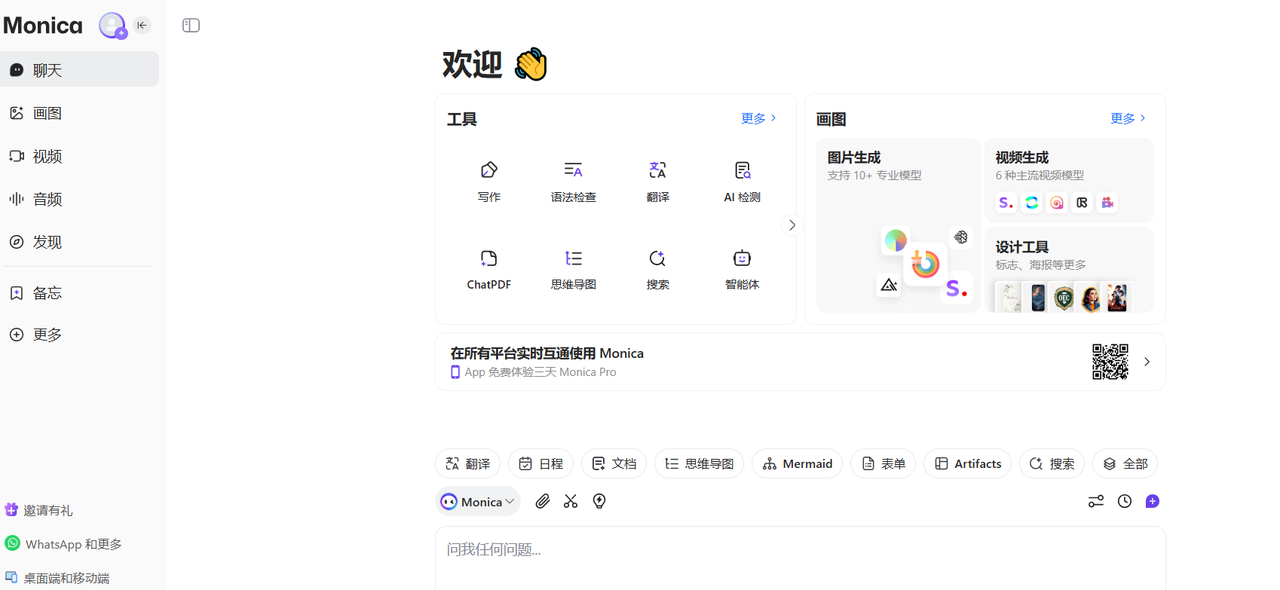
Task: Click the scissors screenshot icon
Action: pyautogui.click(x=571, y=501)
